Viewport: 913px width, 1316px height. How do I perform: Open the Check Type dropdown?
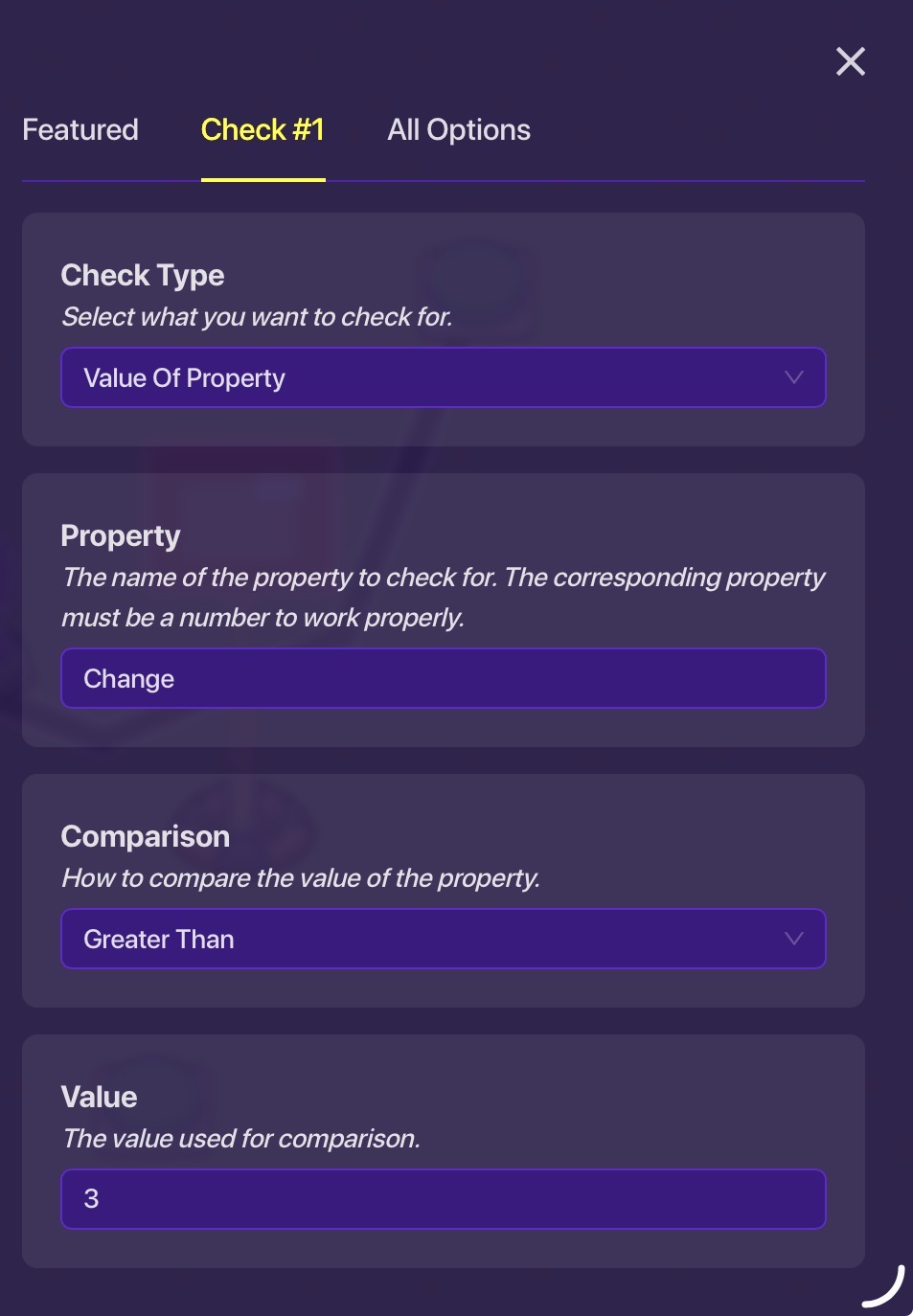point(443,377)
